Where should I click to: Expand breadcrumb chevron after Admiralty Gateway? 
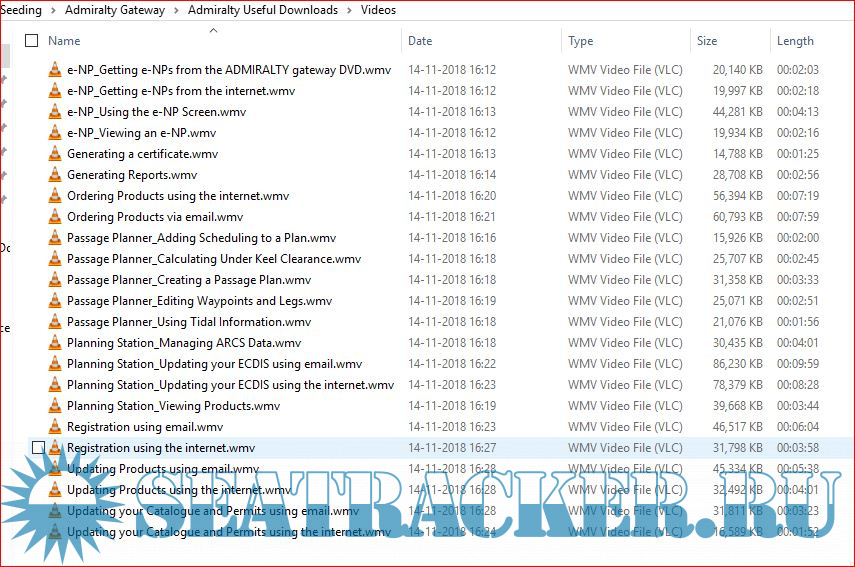(177, 10)
